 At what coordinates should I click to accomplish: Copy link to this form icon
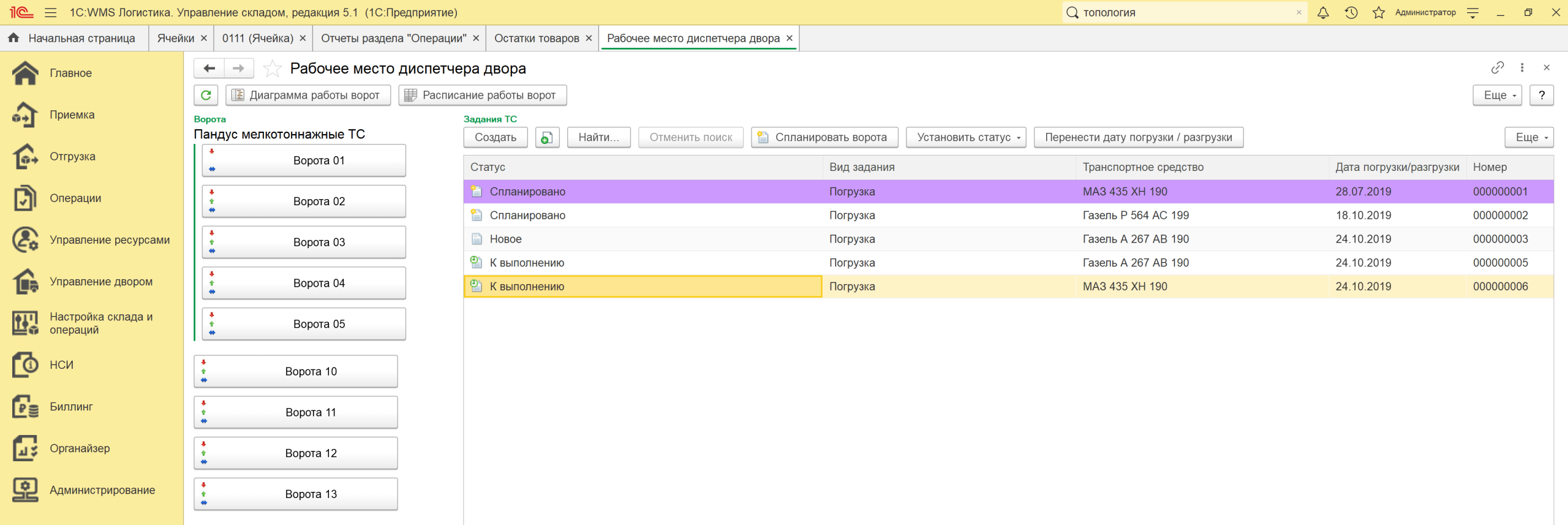tap(1497, 68)
